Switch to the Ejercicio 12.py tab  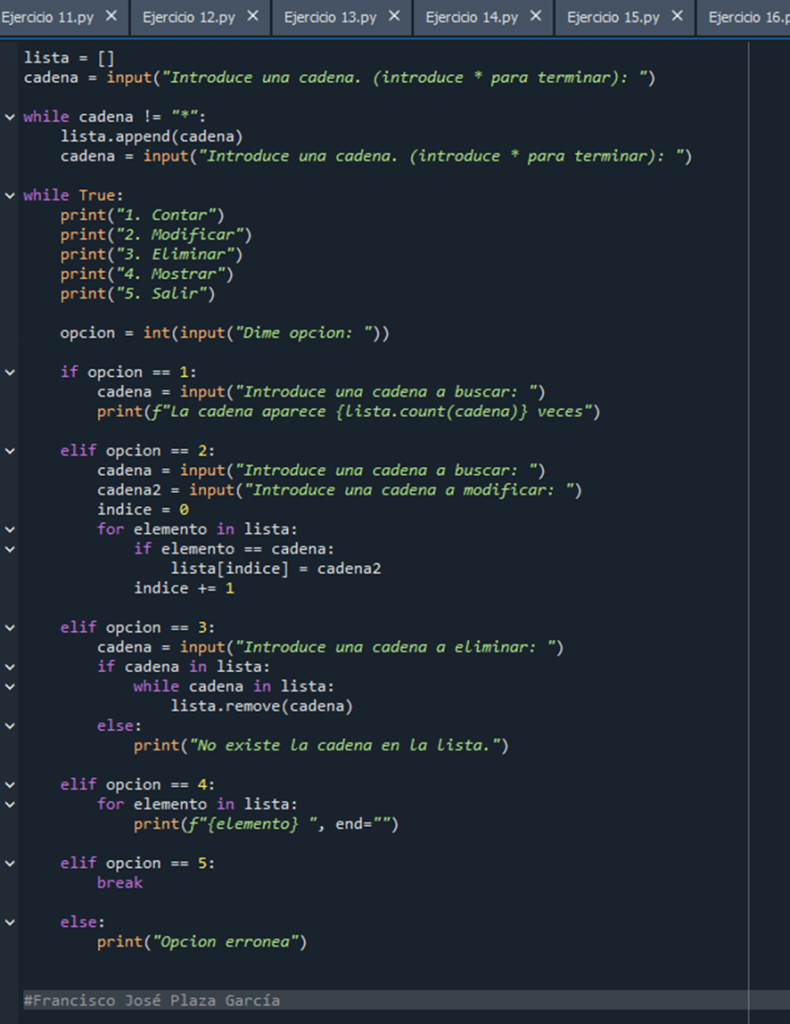coord(189,17)
